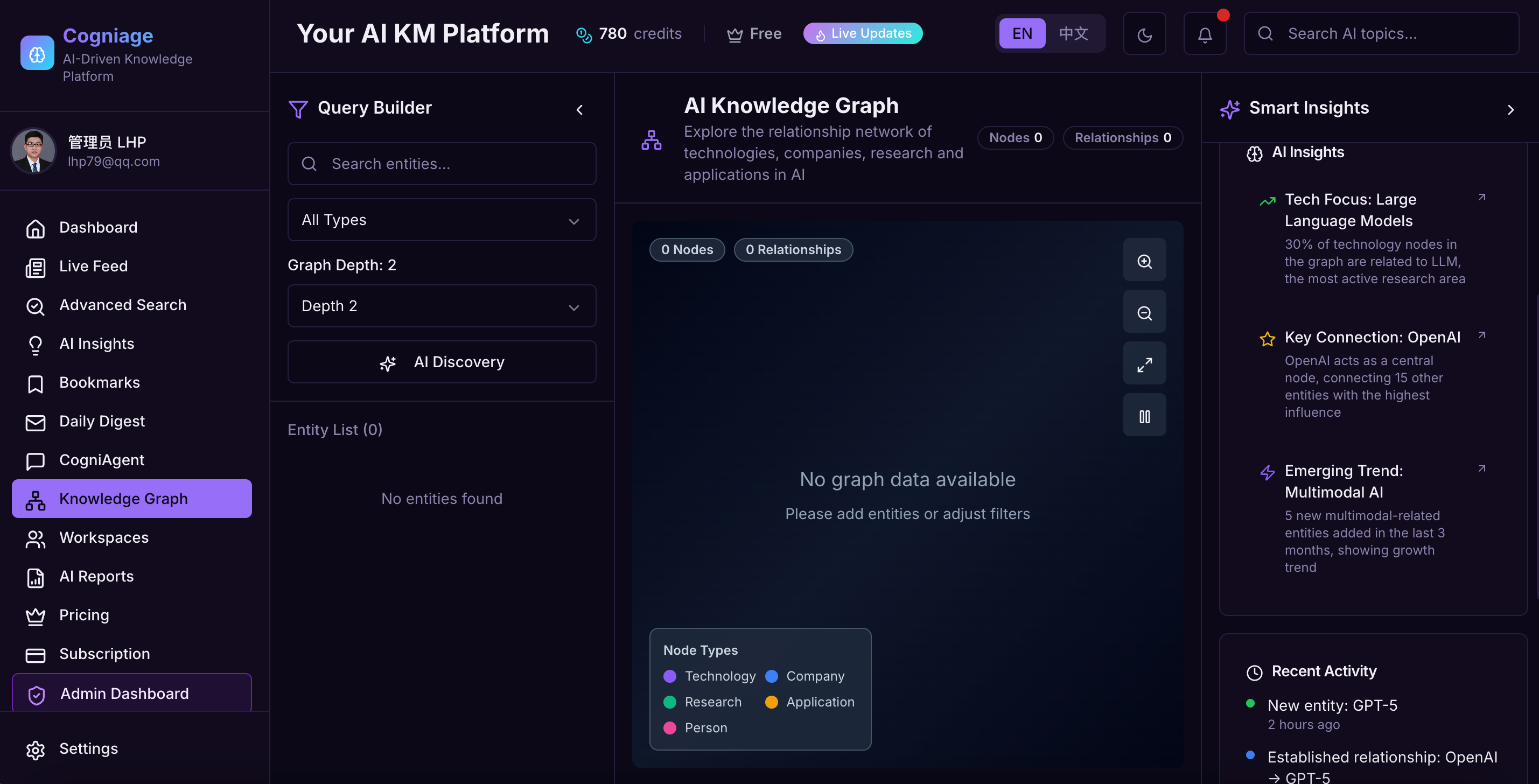The width and height of the screenshot is (1539, 784).
Task: Switch language to 中文
Action: pos(1073,33)
